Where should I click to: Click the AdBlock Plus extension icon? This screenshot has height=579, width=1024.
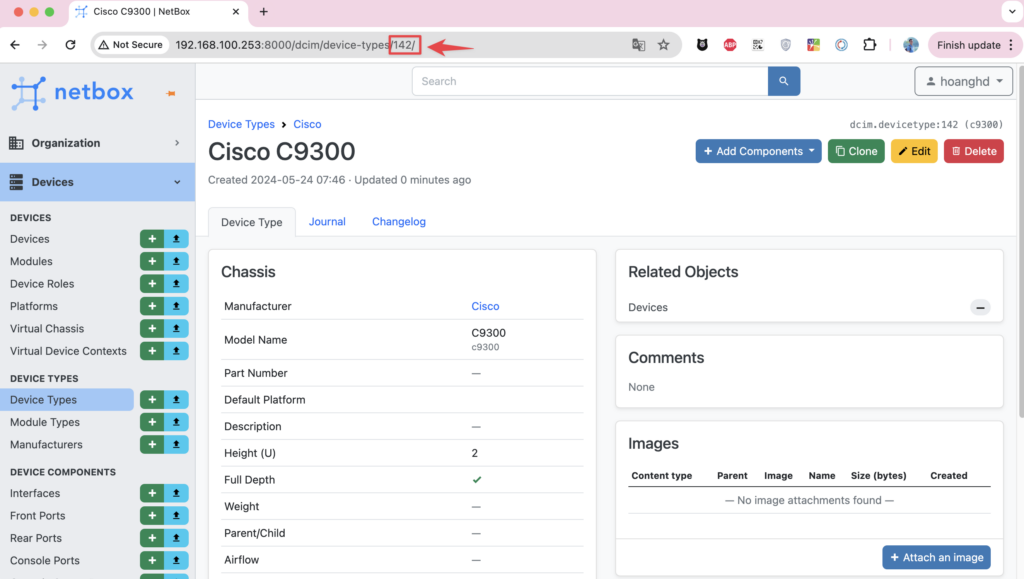[x=730, y=45]
